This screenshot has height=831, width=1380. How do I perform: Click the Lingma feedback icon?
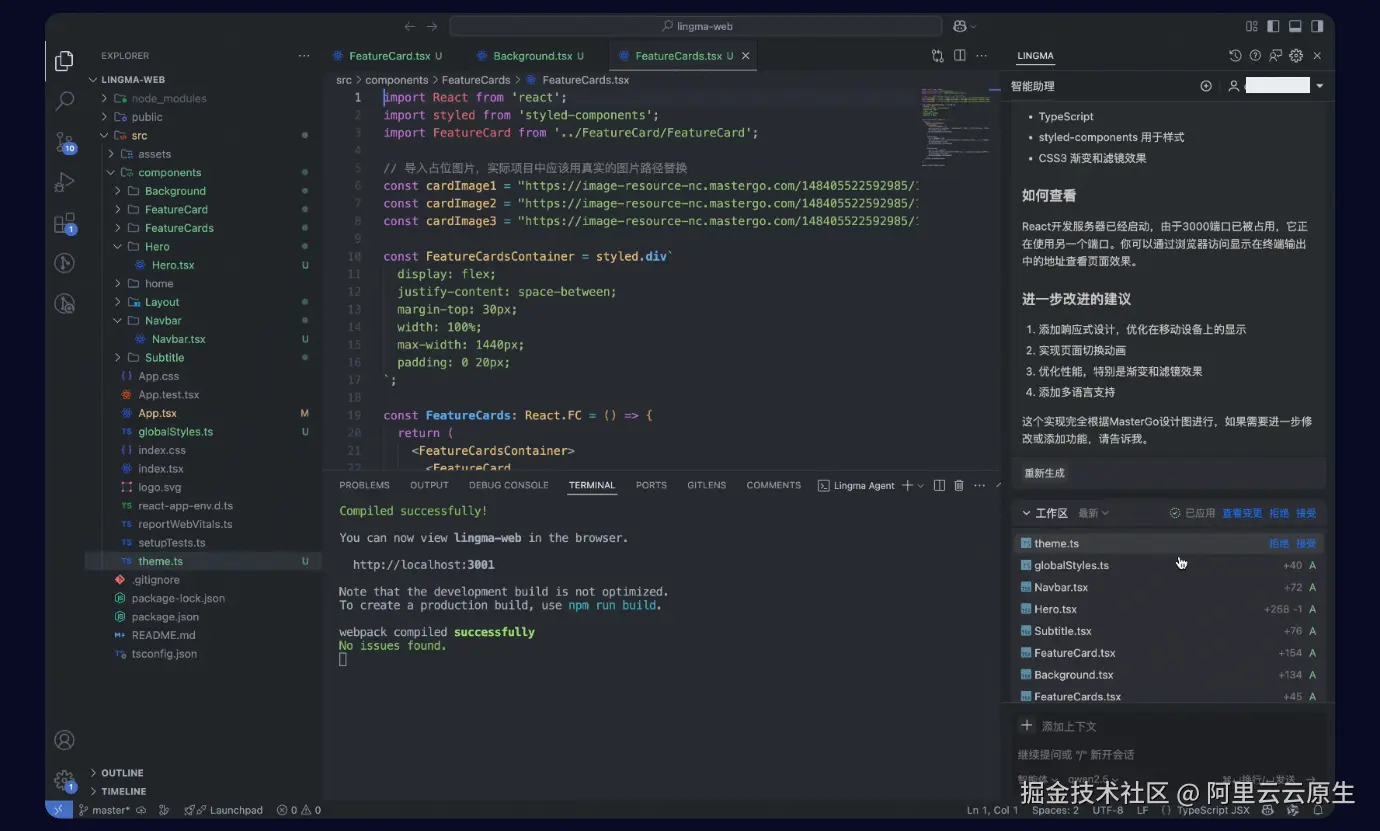1276,56
